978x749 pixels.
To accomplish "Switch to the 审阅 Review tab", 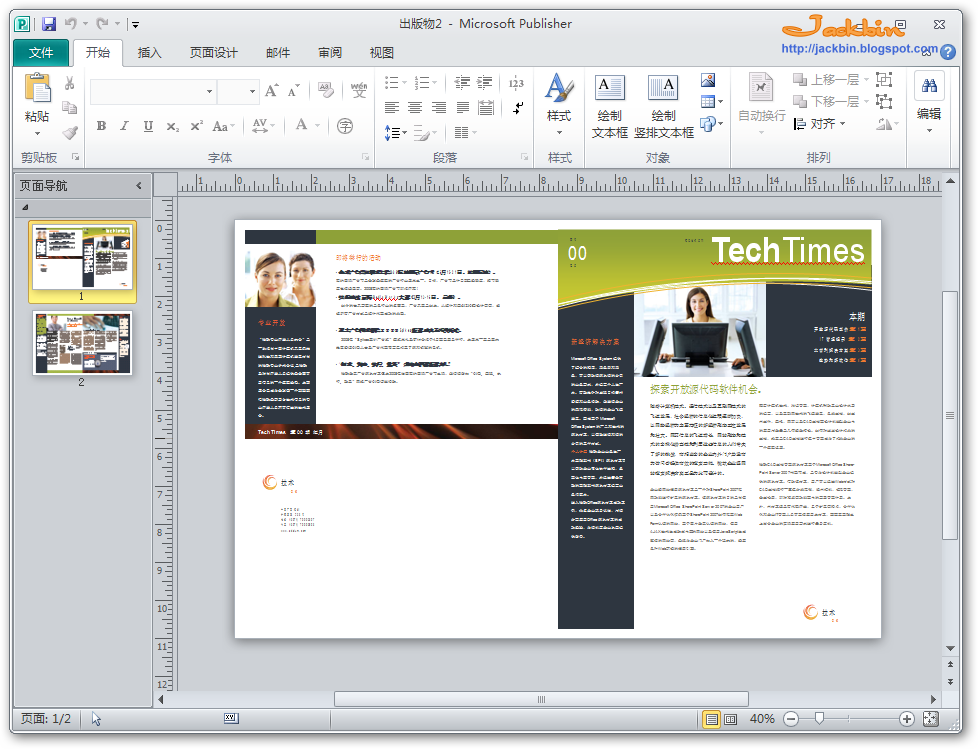I will (329, 53).
